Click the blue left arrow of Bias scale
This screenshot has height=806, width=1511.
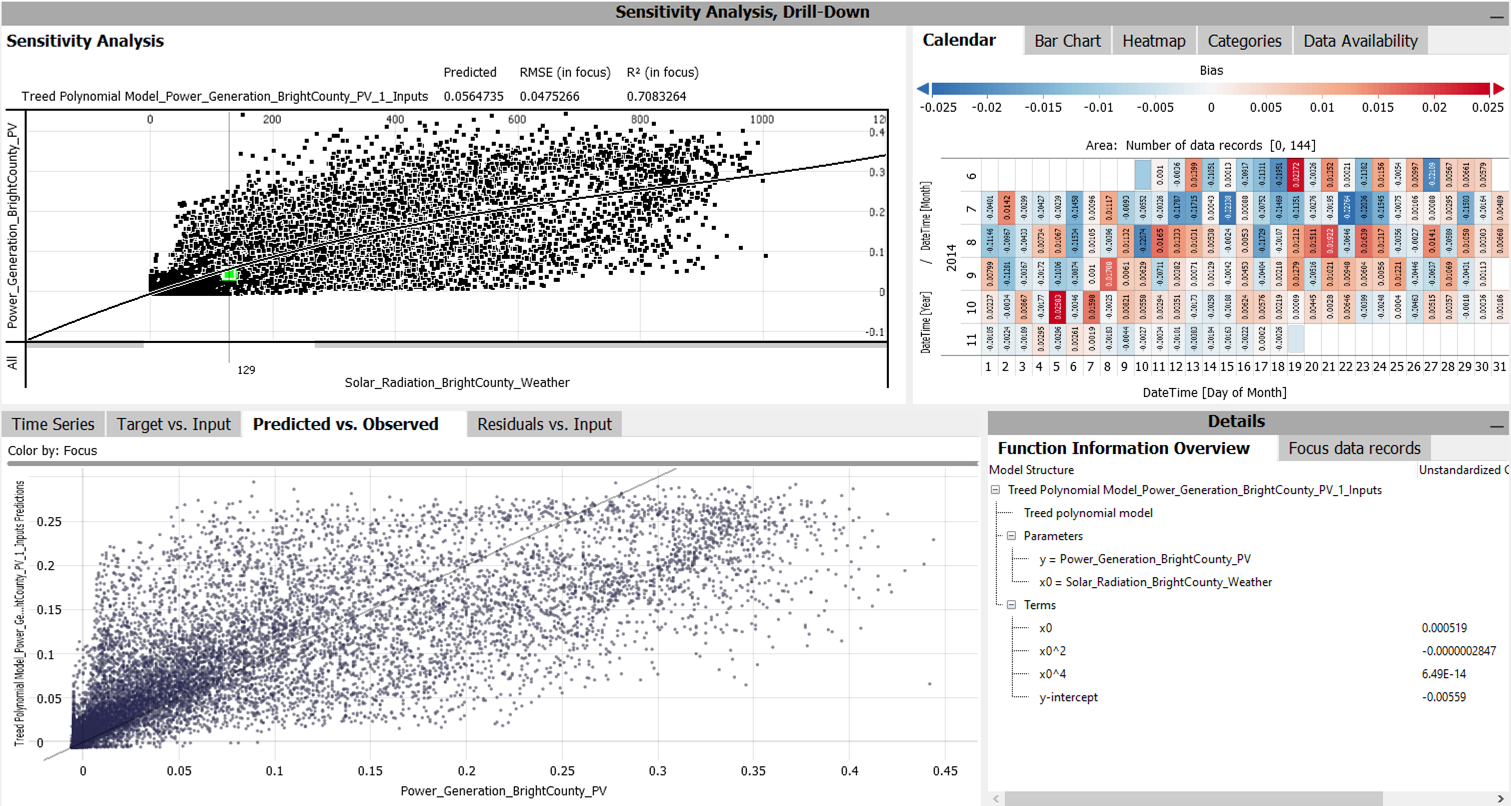[x=923, y=88]
